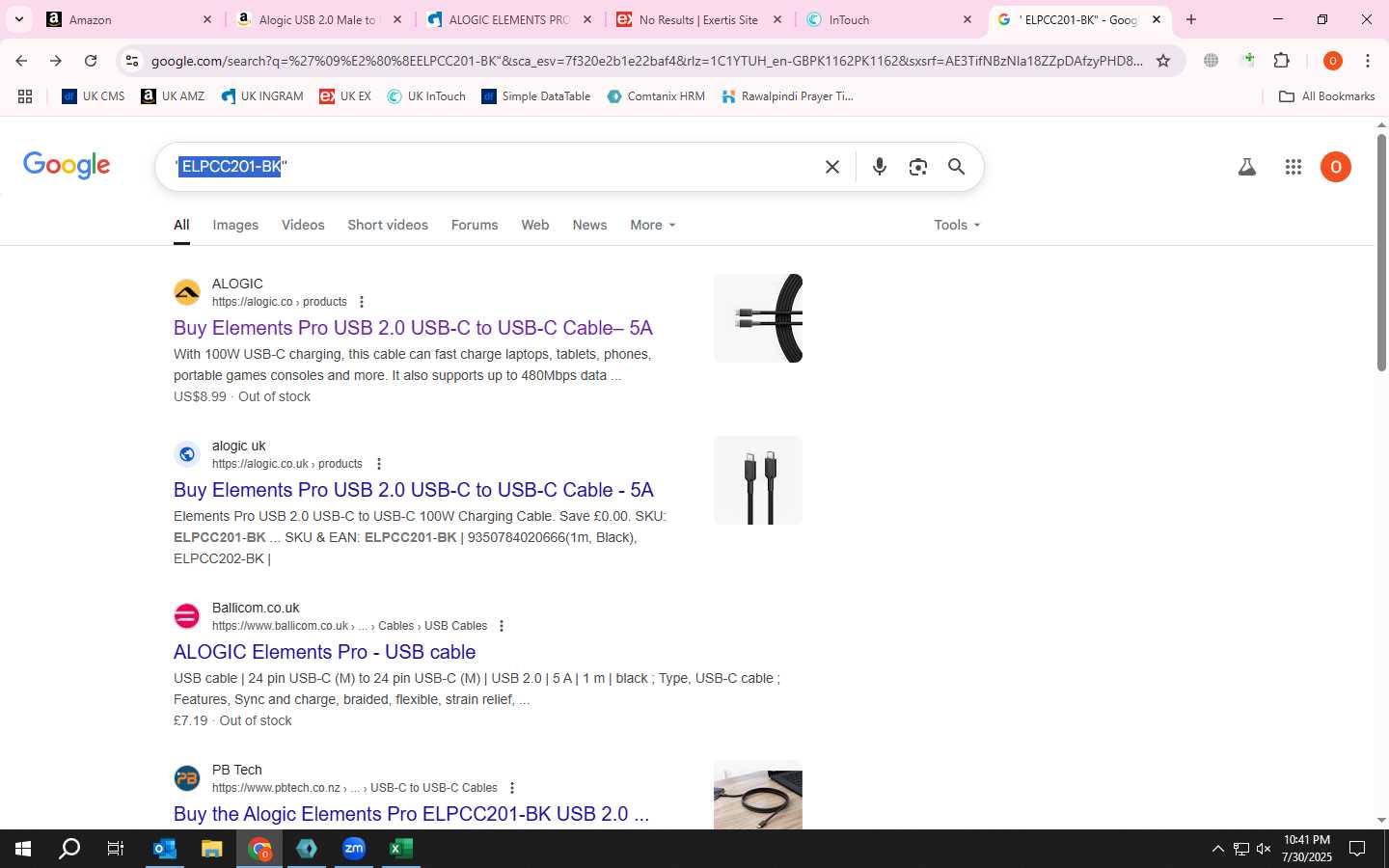
Task: Open more options for Ballicom result
Action: click(x=502, y=626)
